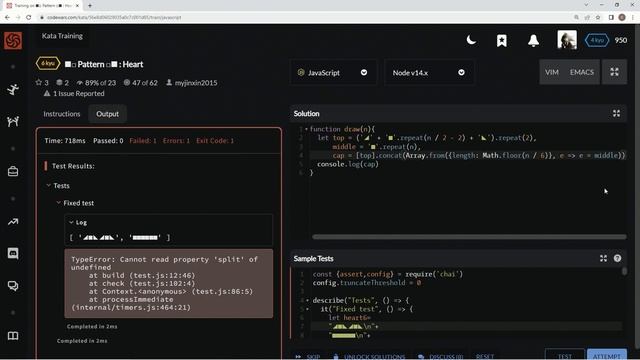The height and width of the screenshot is (360, 640).
Task: Open the Discord icon in sidebar
Action: [13, 253]
